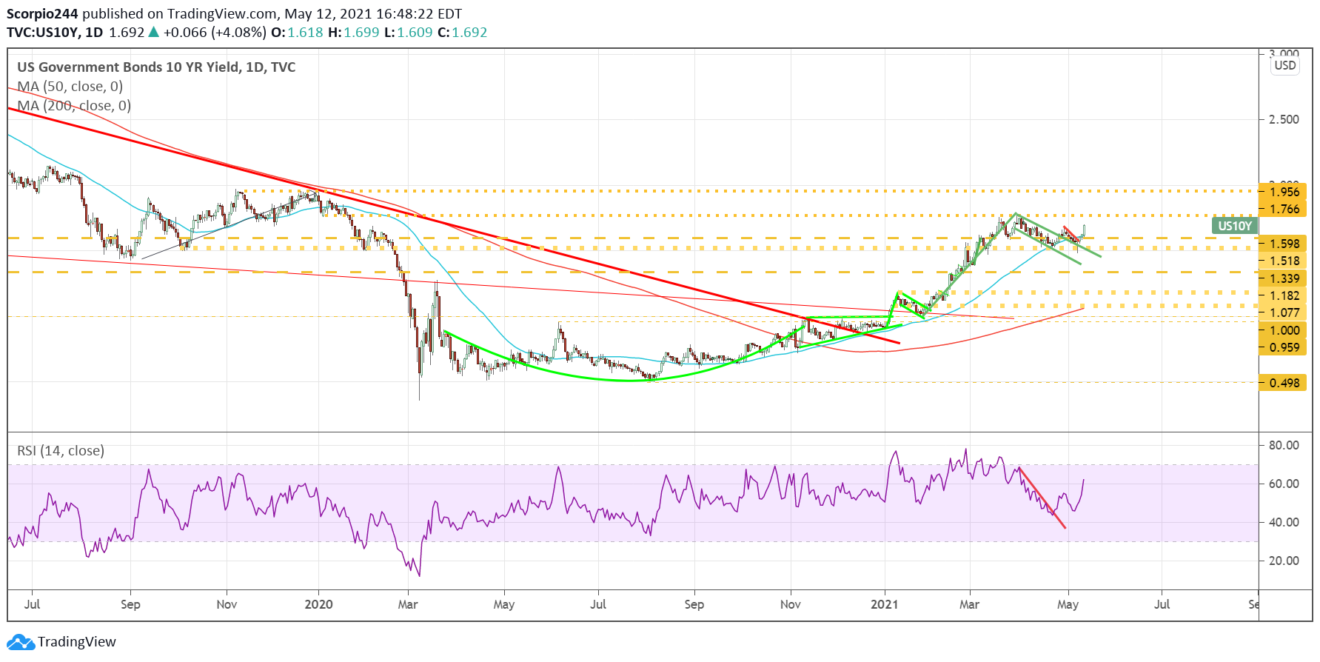Click the 1.956 price level label
1320x662 pixels.
point(1281,191)
